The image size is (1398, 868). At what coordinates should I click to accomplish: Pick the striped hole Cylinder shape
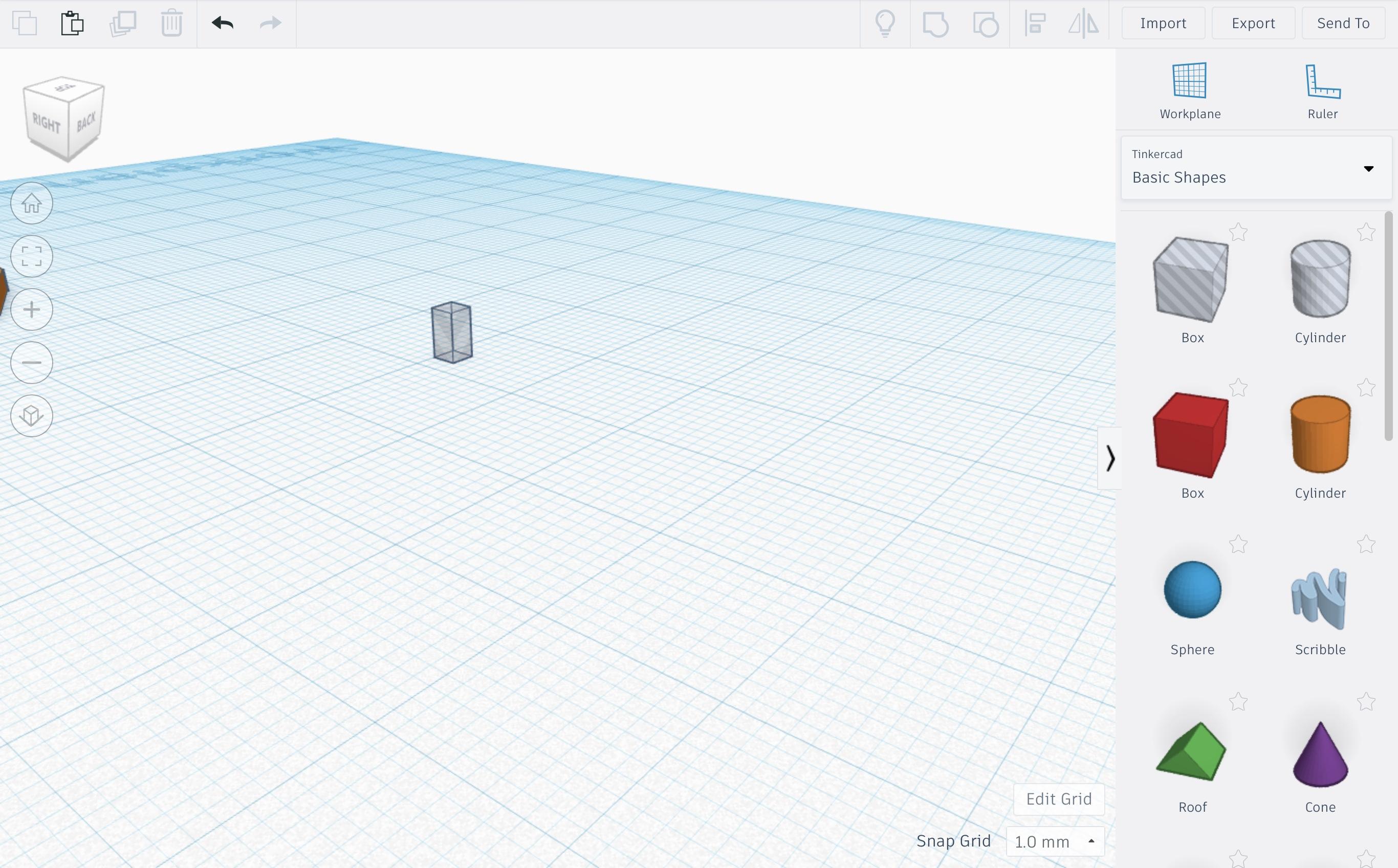1320,279
